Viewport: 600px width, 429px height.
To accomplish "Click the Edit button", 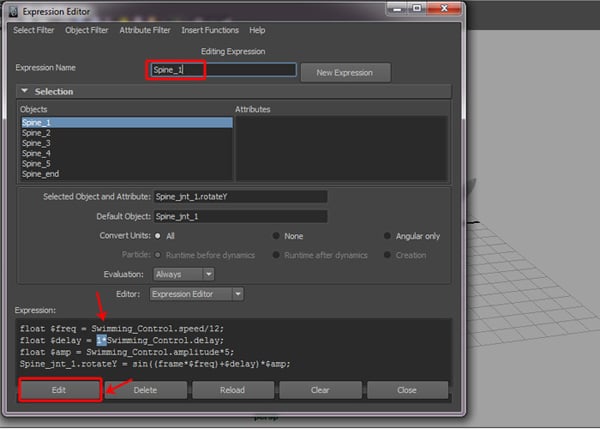I will [x=59, y=390].
